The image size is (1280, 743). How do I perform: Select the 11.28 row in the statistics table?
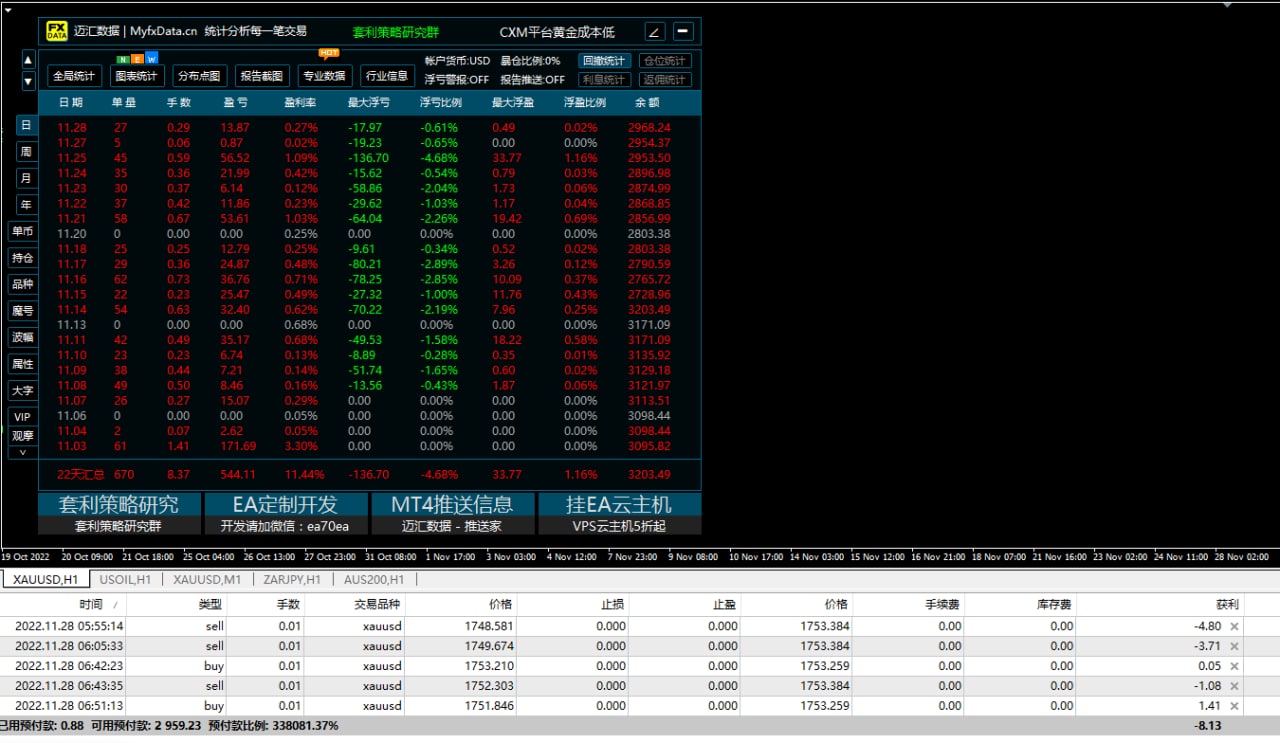pos(370,128)
